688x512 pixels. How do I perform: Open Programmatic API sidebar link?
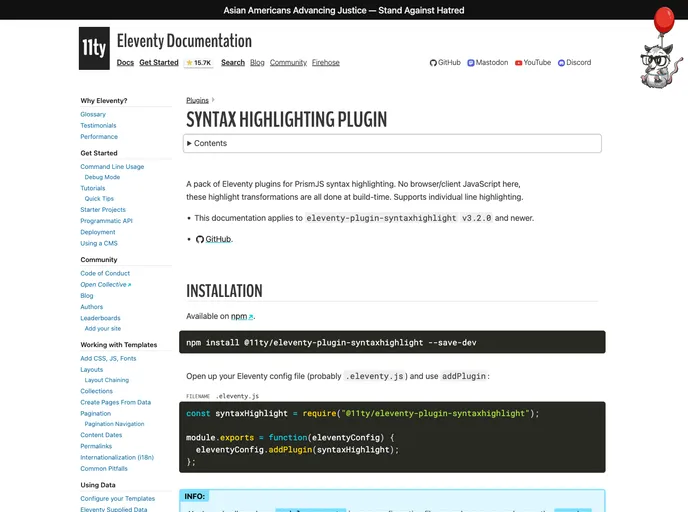106,221
